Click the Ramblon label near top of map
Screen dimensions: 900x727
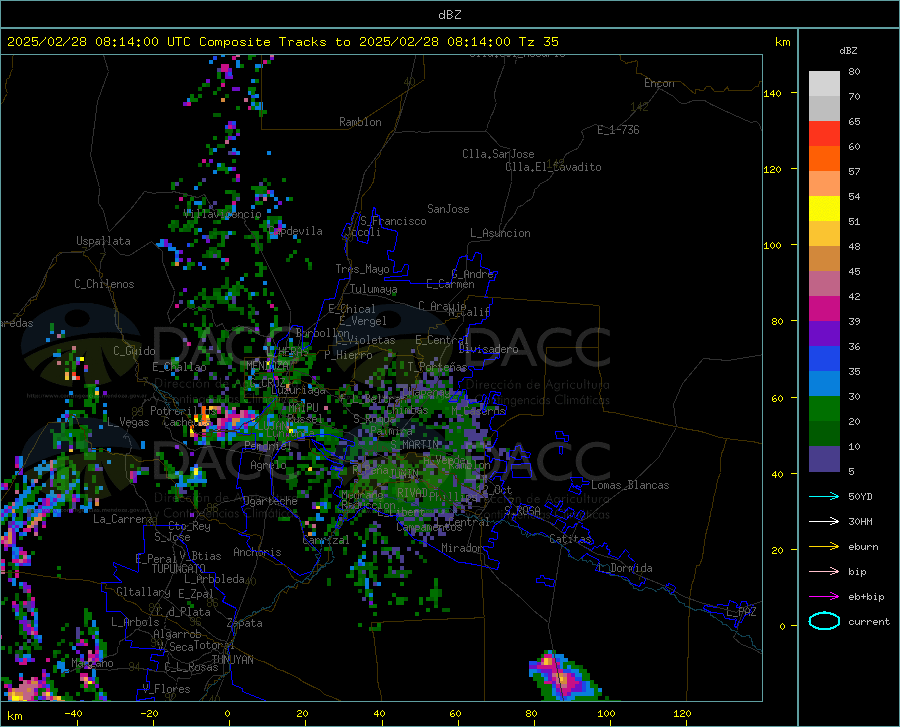[x=360, y=122]
